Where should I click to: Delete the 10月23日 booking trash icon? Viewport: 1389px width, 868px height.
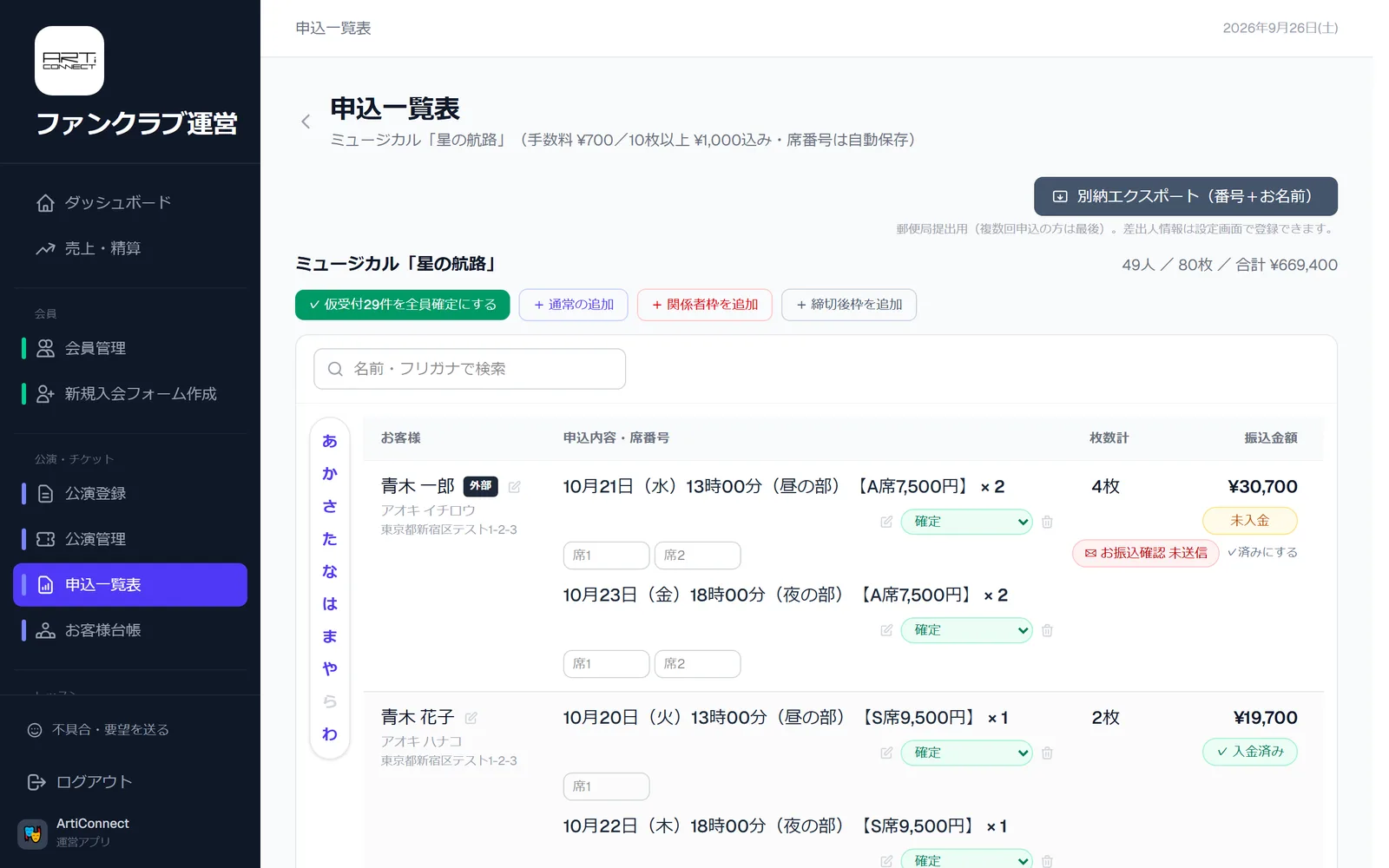point(1047,630)
